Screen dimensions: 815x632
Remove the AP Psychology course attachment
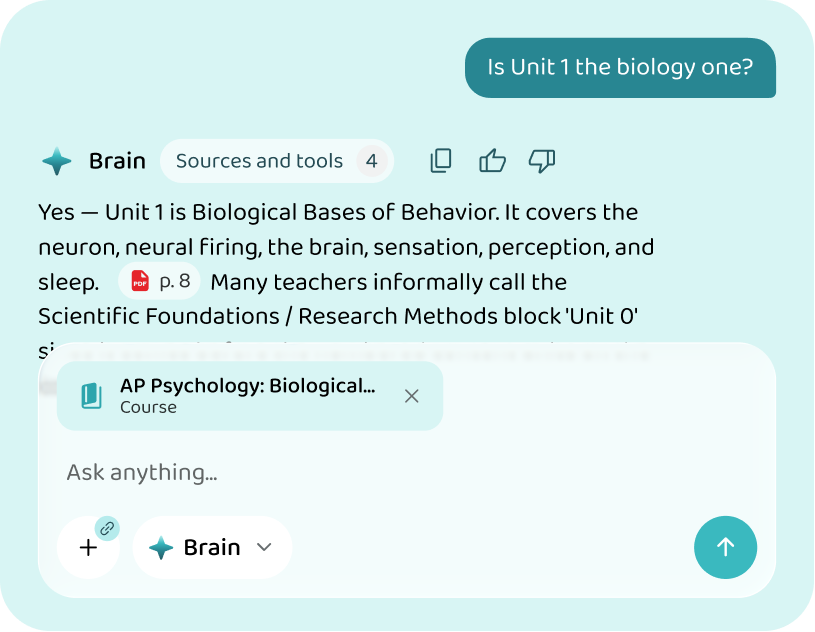[412, 396]
